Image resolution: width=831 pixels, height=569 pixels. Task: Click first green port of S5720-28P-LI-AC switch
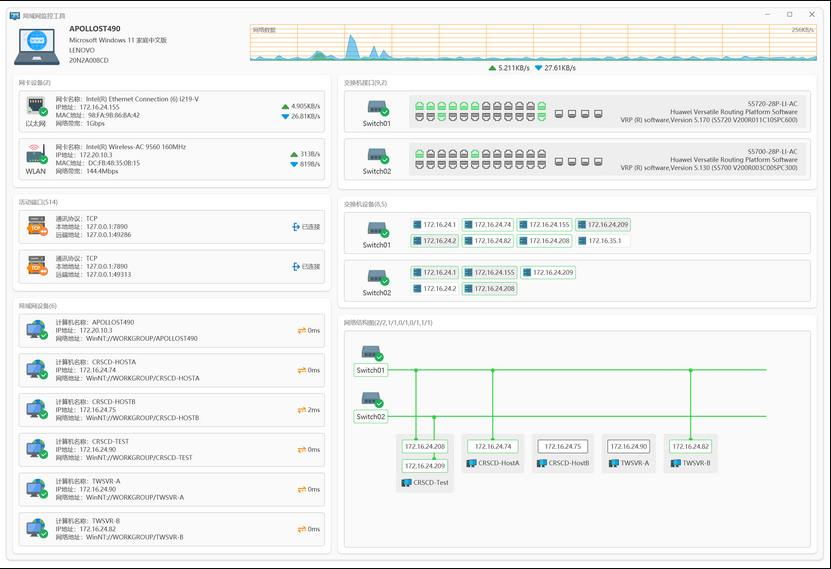(x=419, y=106)
